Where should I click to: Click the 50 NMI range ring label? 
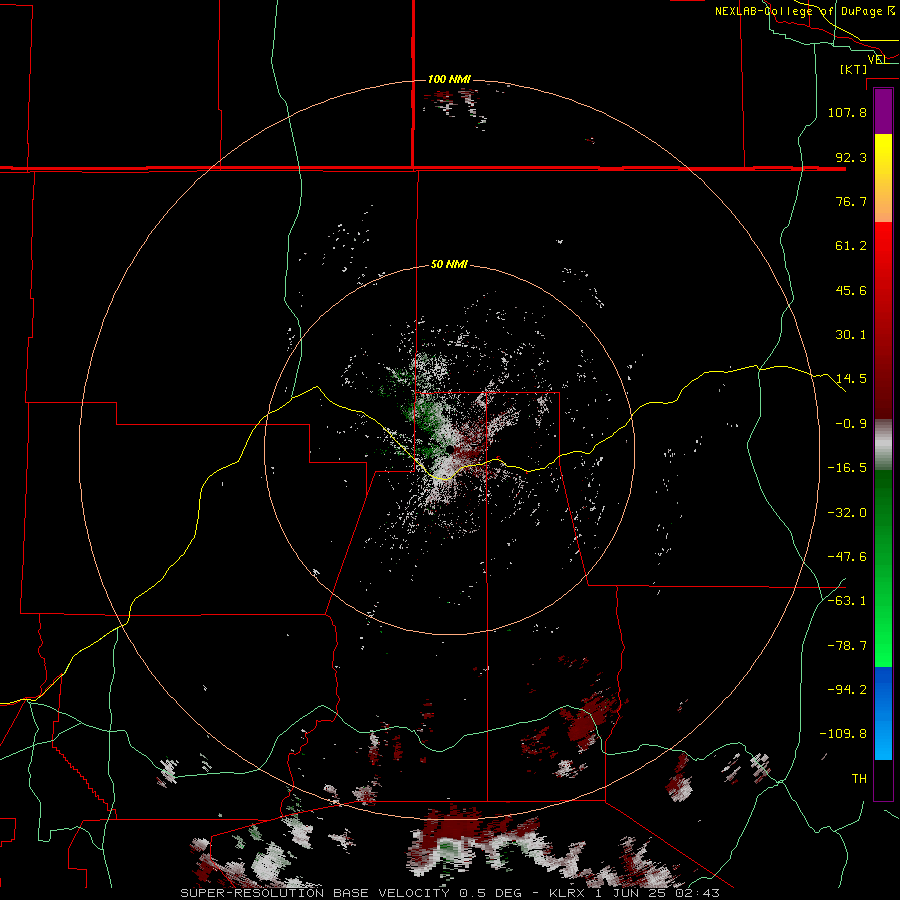tap(449, 265)
